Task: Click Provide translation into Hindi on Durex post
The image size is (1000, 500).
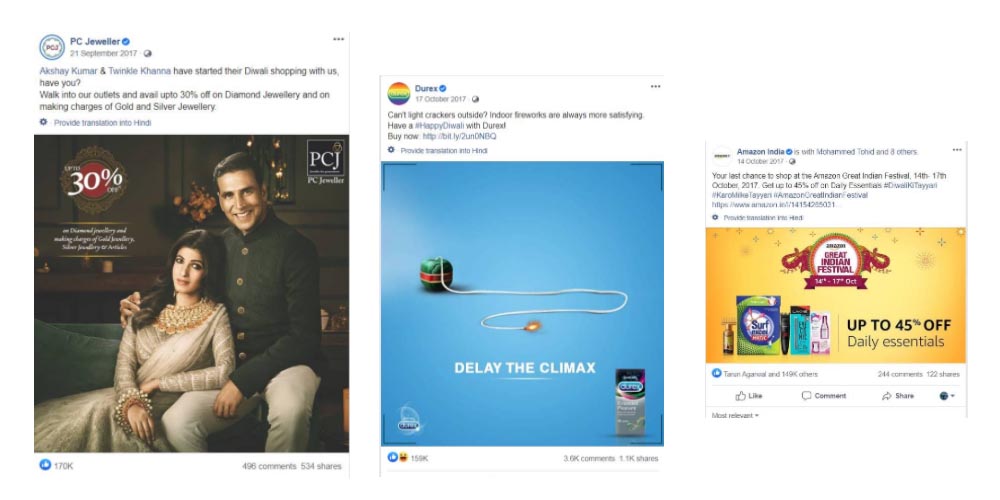Action: (444, 151)
